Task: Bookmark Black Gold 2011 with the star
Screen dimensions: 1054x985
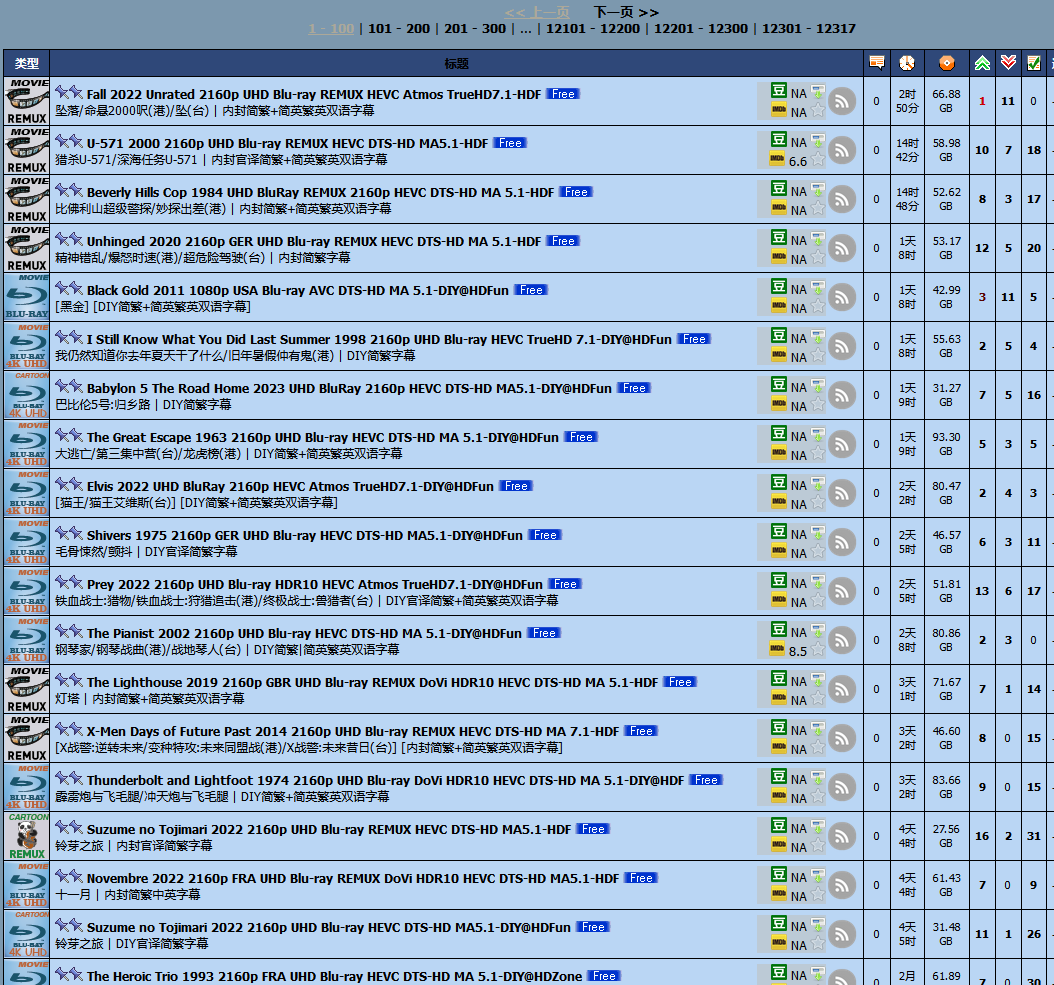Action: tap(817, 307)
